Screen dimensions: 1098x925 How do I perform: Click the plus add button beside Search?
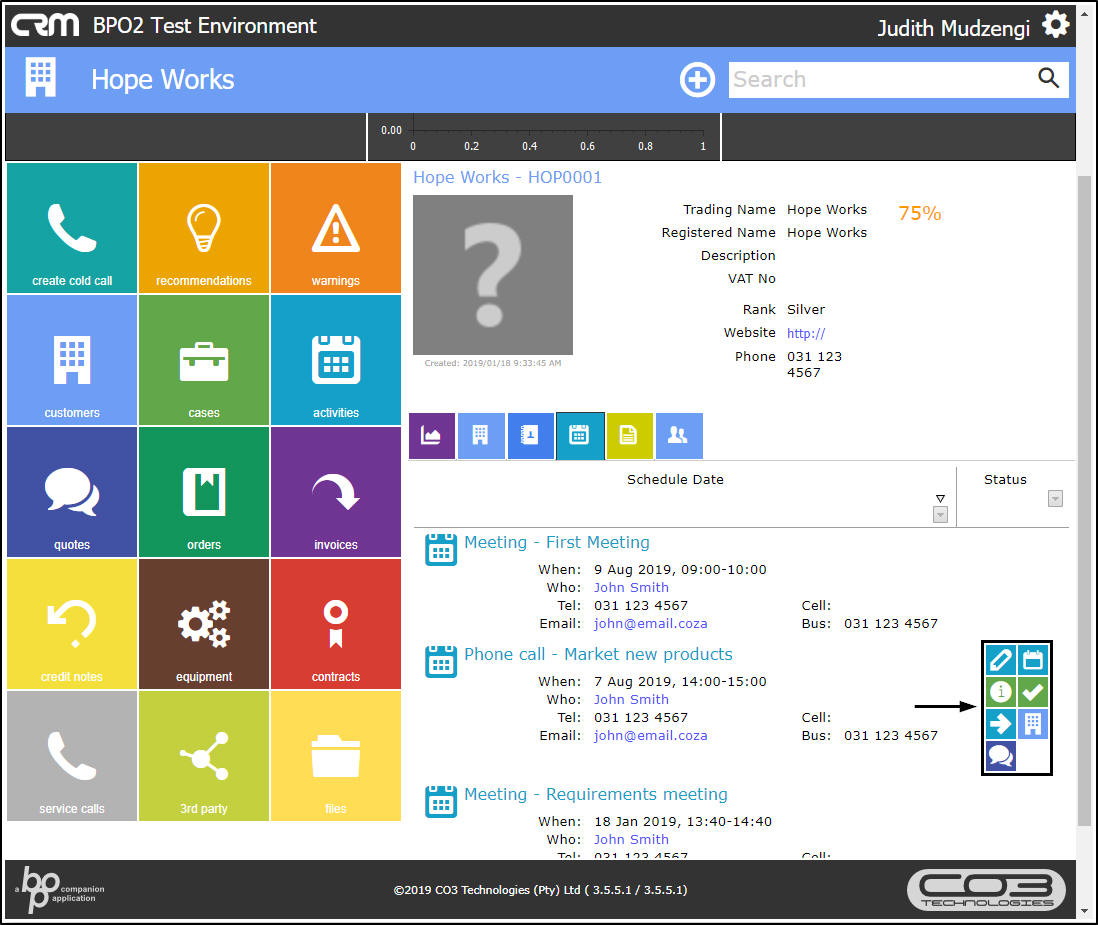point(697,80)
